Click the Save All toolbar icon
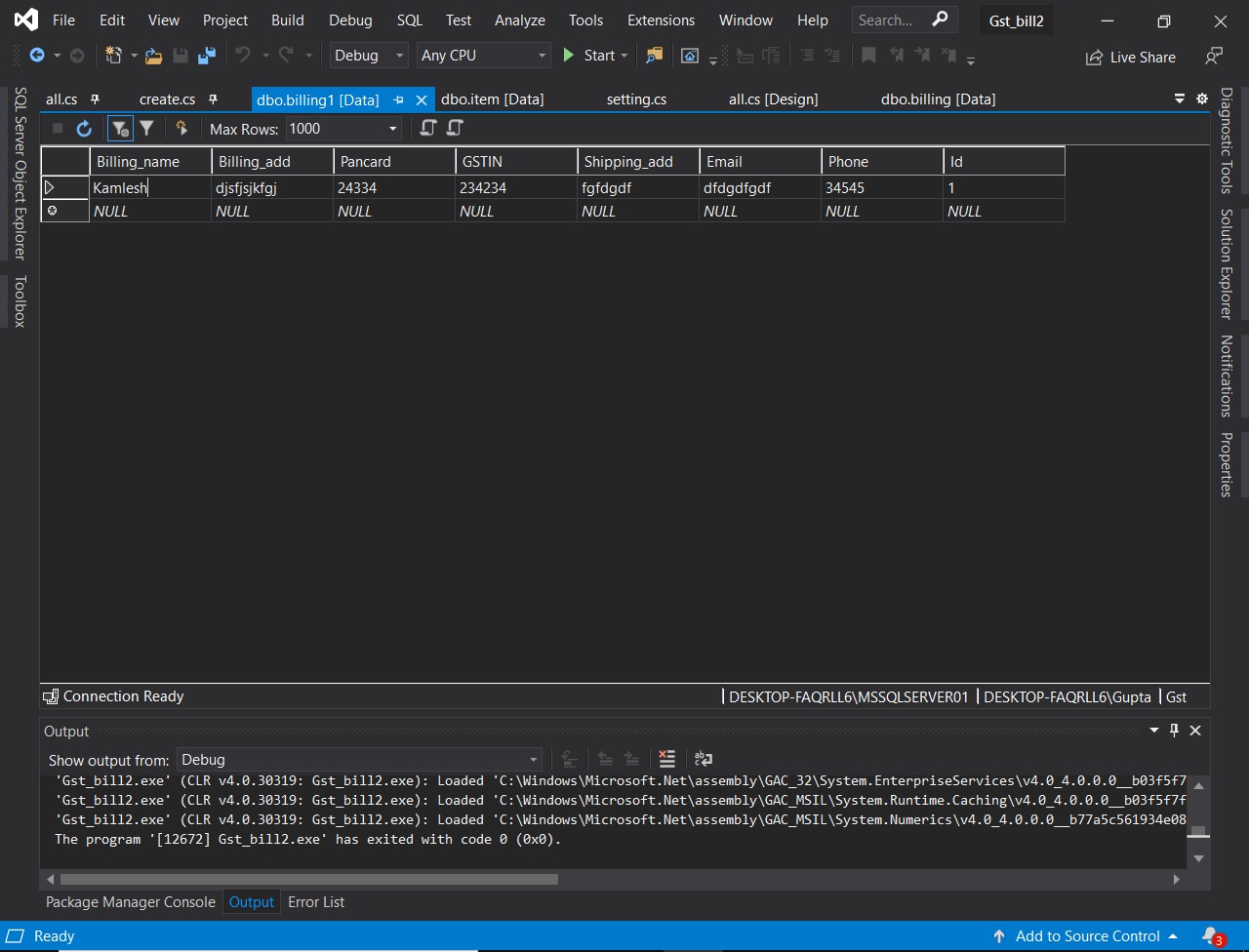This screenshot has height=952, width=1249. tap(207, 56)
